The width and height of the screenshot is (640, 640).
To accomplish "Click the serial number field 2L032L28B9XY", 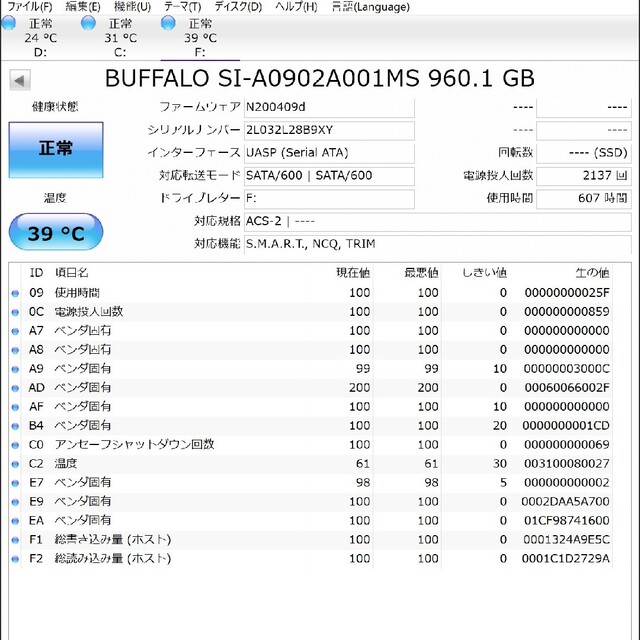I will point(329,130).
